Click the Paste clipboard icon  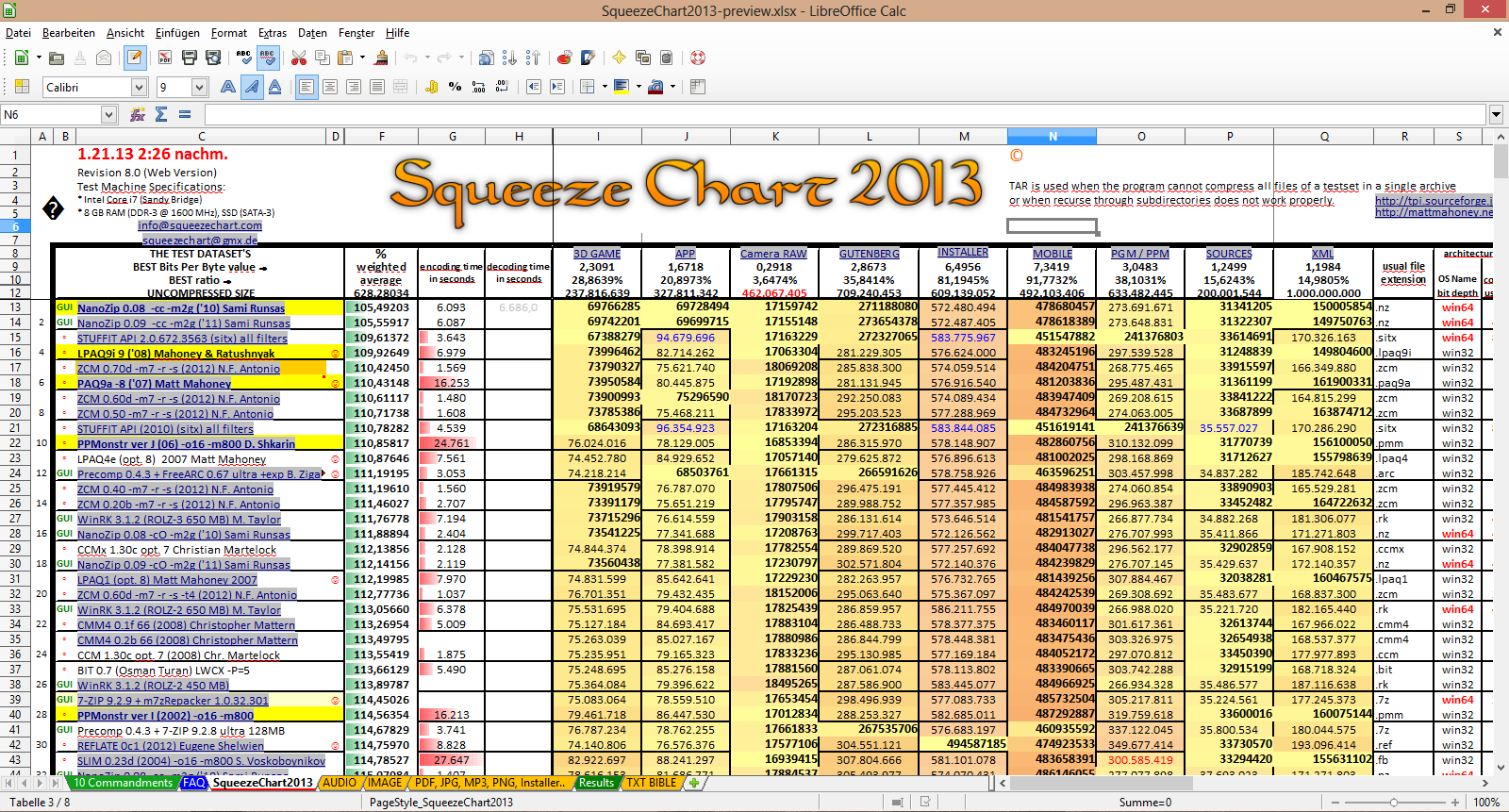[345, 58]
